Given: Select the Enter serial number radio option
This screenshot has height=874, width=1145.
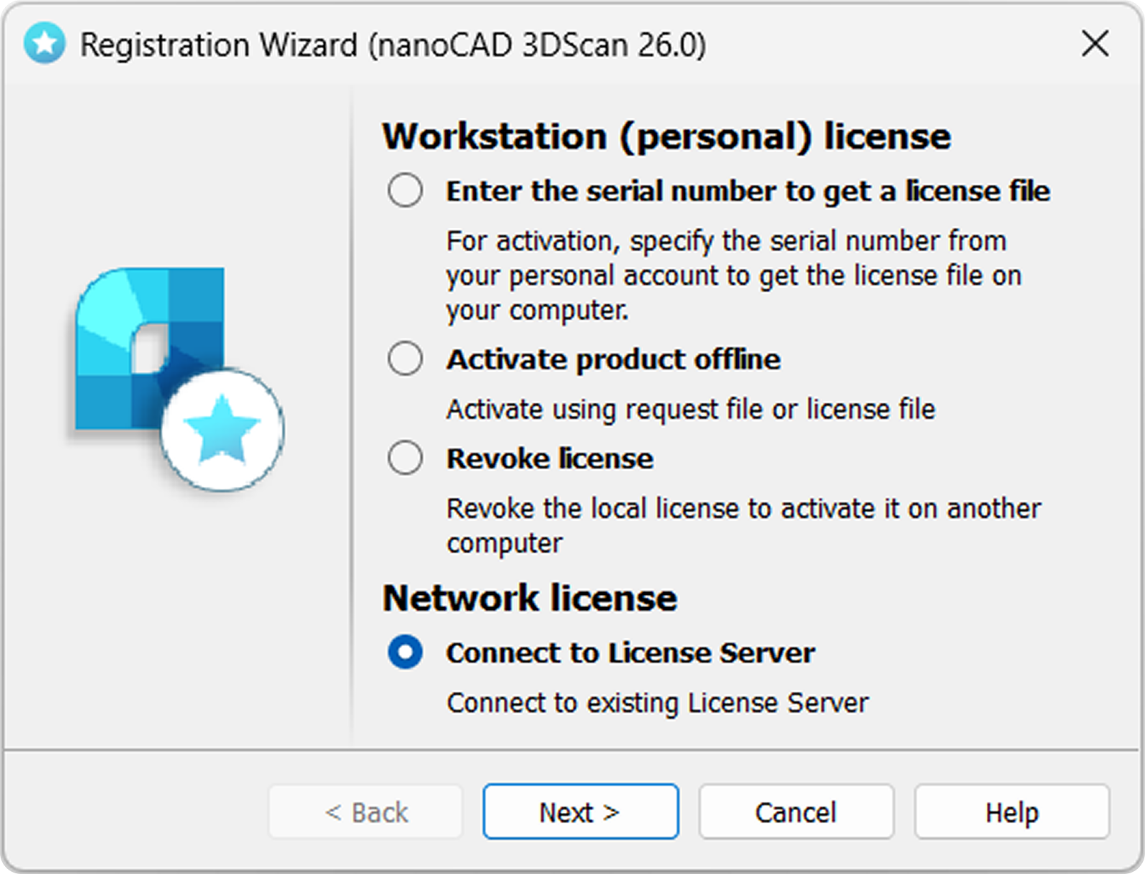Looking at the screenshot, I should [x=405, y=191].
